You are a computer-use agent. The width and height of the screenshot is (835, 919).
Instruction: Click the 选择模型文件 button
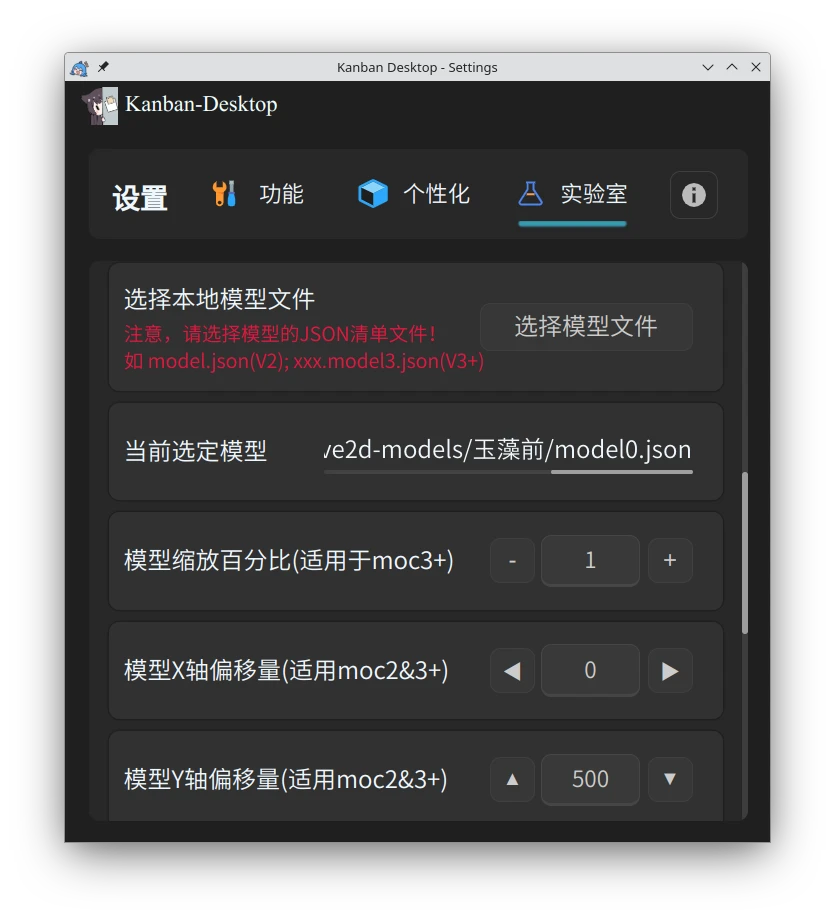click(x=586, y=326)
